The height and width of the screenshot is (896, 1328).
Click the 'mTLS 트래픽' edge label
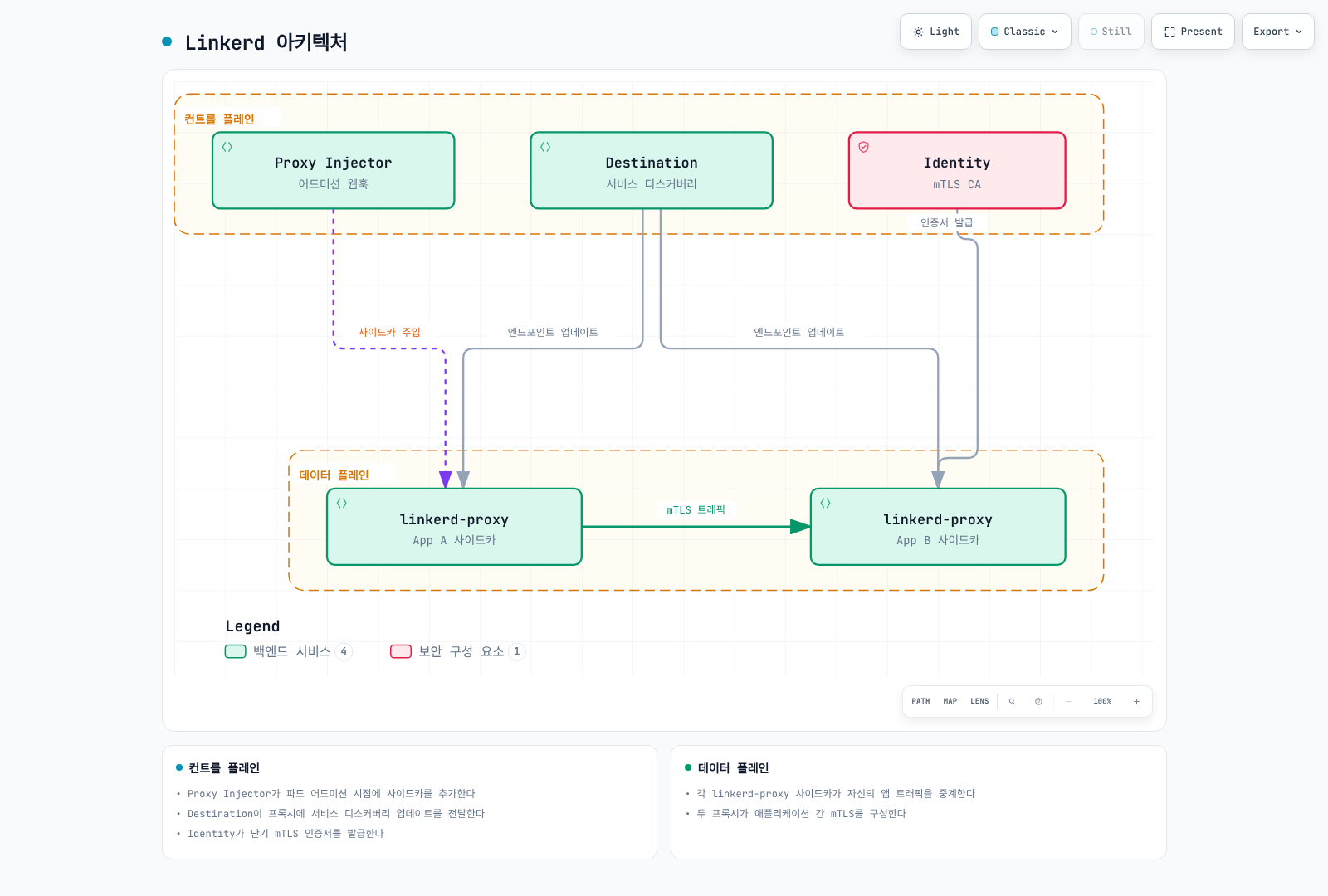click(x=696, y=510)
